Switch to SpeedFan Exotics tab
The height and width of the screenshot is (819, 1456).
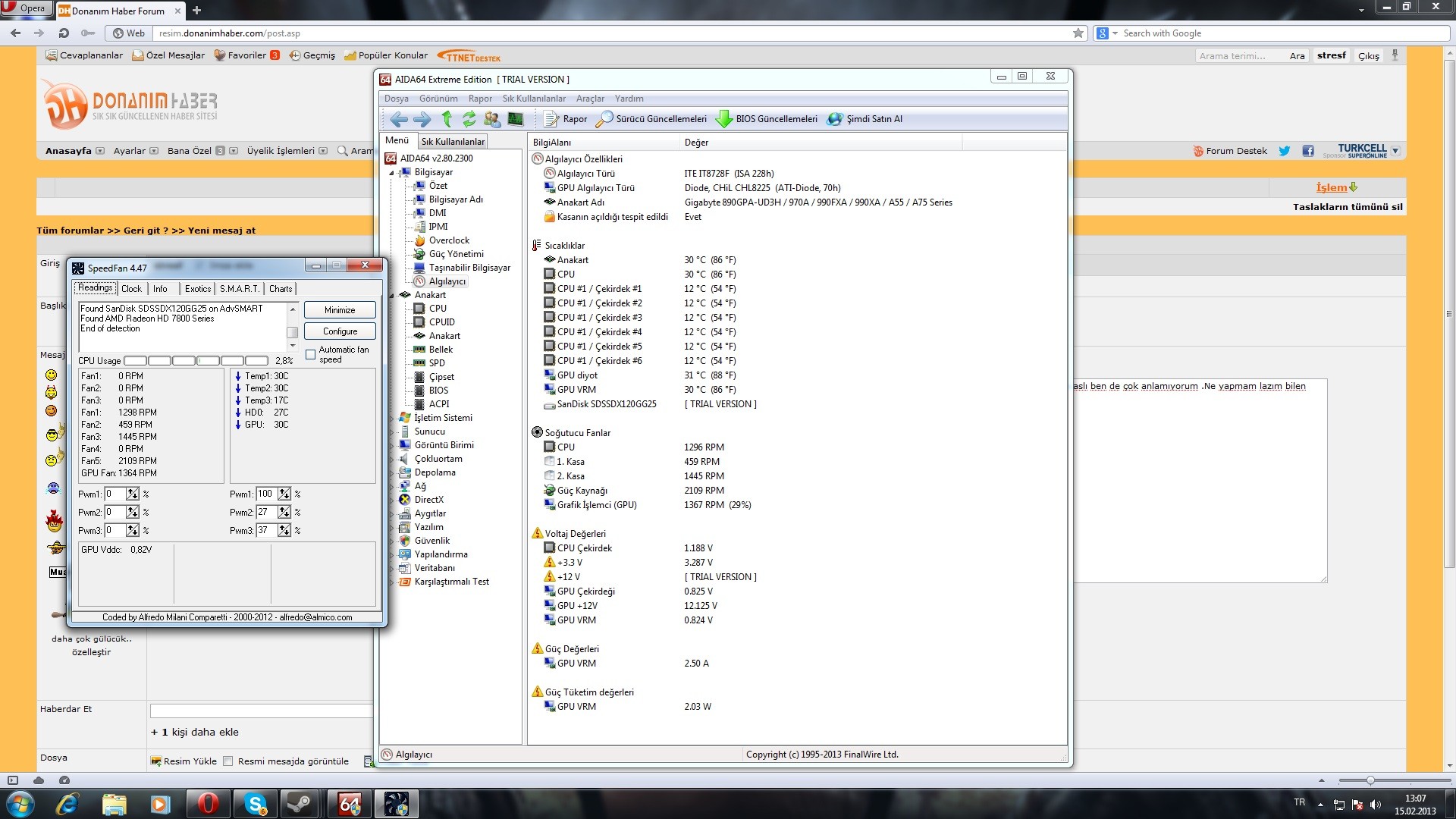pos(198,289)
